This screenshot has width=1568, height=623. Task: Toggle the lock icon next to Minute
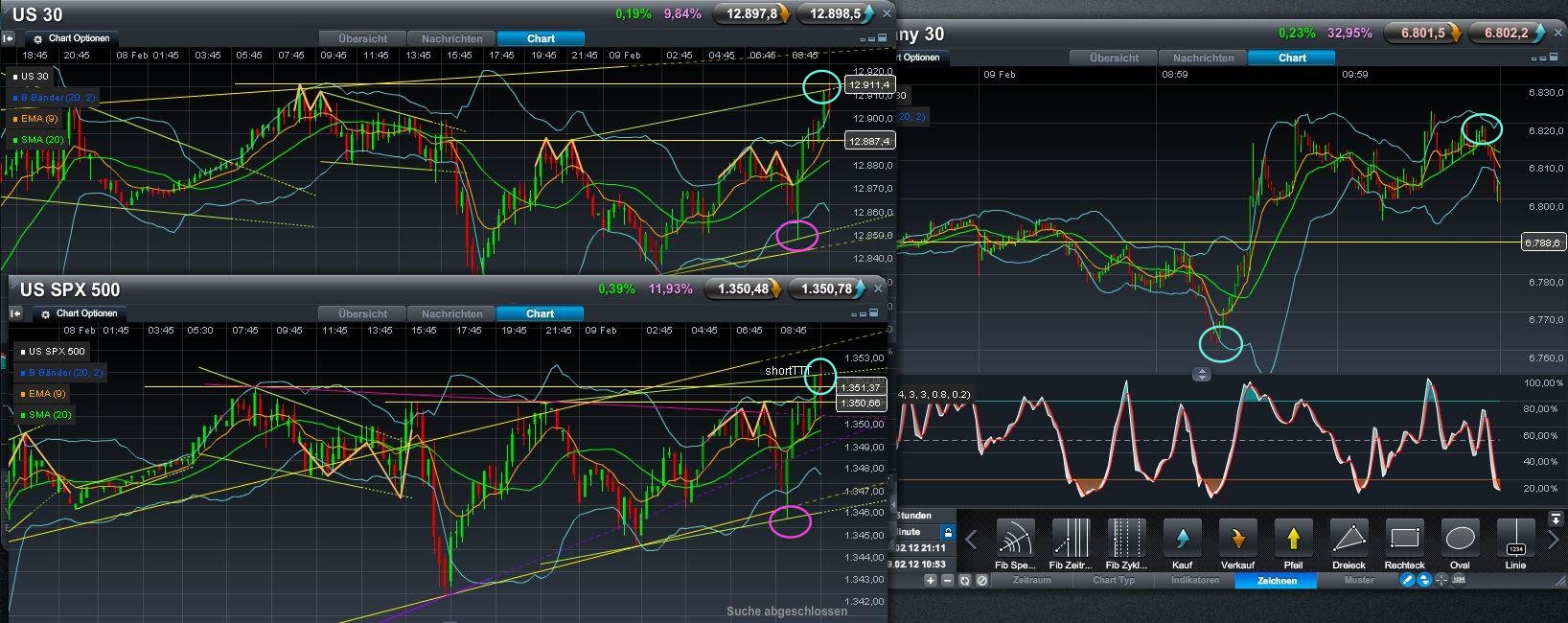click(948, 532)
